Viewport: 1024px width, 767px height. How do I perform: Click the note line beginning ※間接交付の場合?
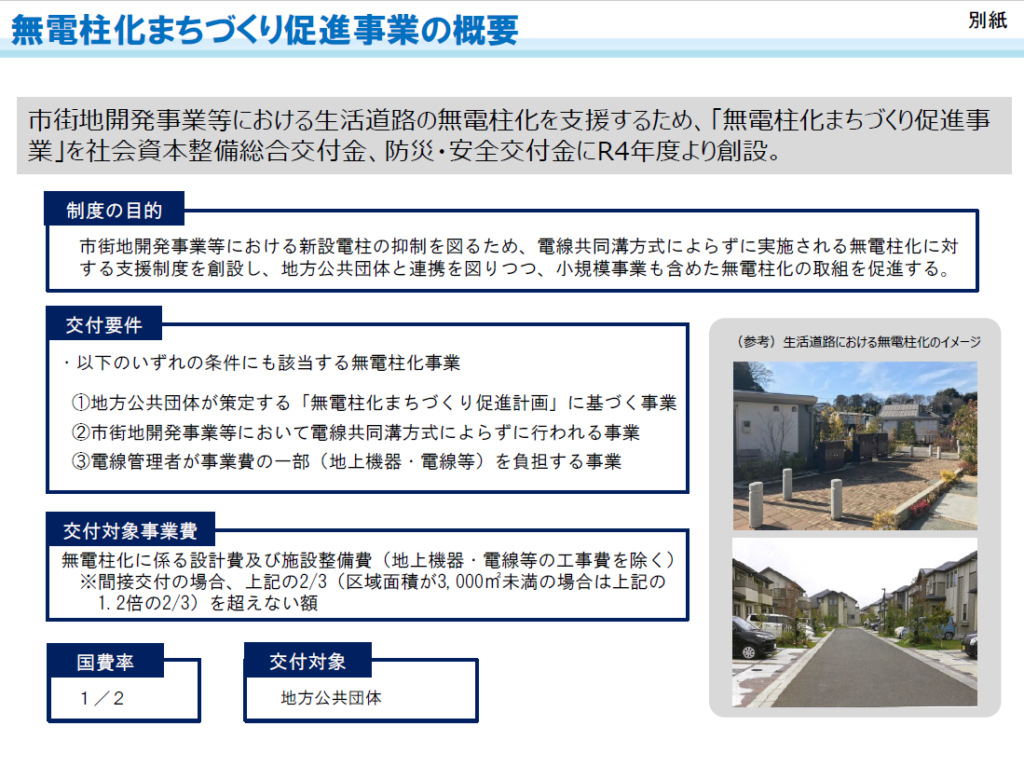point(372,581)
